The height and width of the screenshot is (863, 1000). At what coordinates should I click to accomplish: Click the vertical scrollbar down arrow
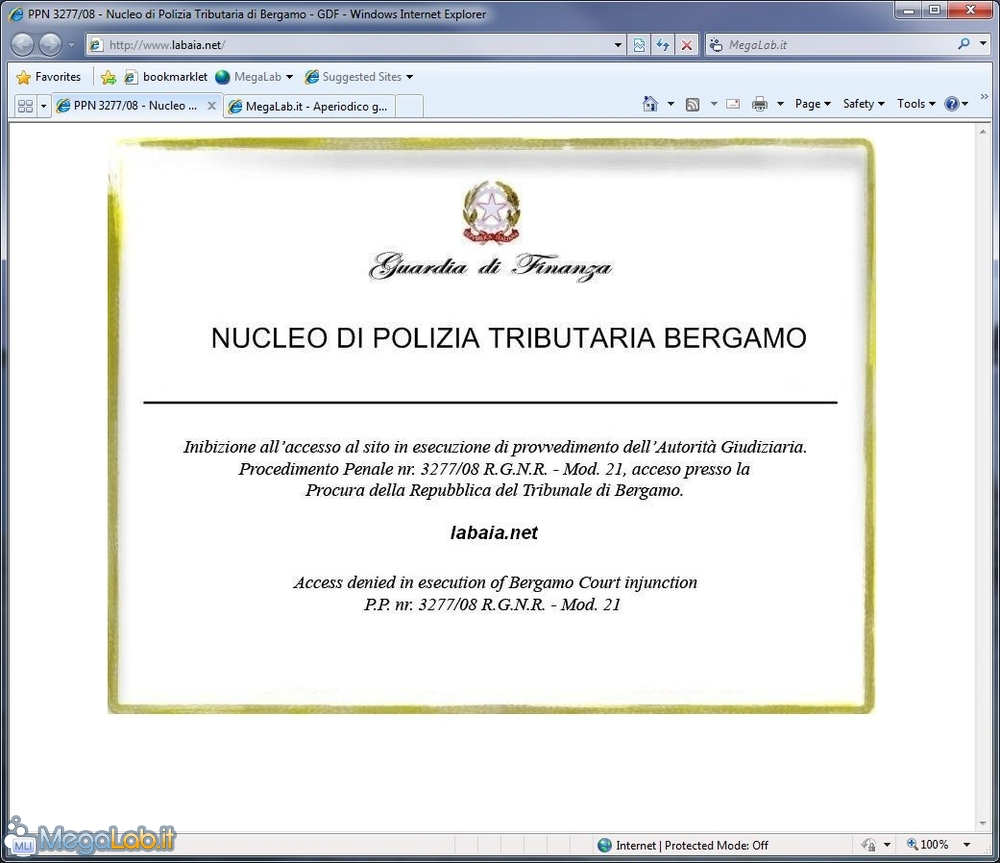pyautogui.click(x=983, y=823)
